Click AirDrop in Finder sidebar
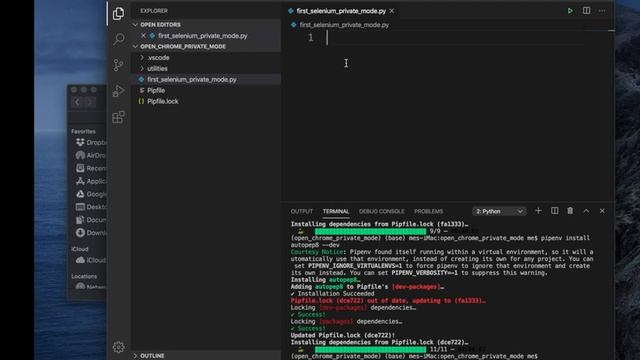Screen dimensions: 640x360 pos(91,156)
